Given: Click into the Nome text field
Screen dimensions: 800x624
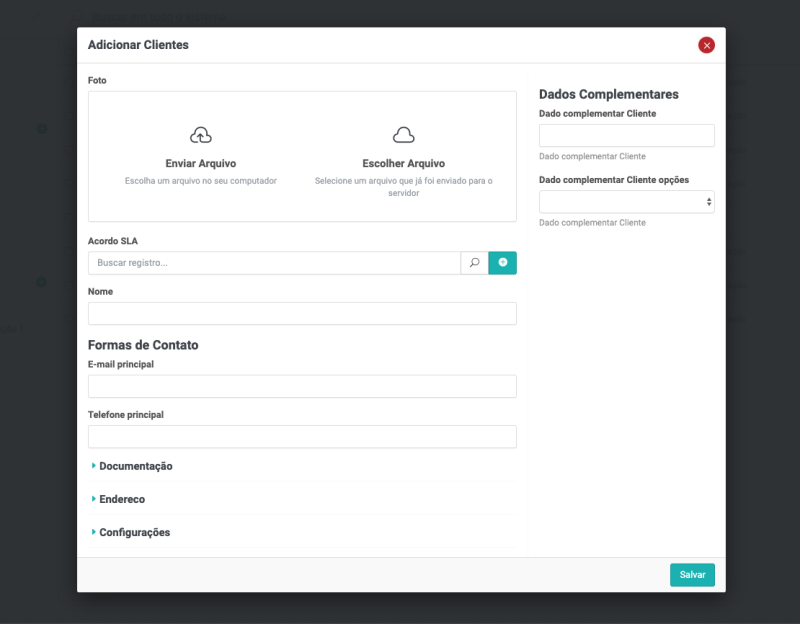Looking at the screenshot, I should point(302,314).
